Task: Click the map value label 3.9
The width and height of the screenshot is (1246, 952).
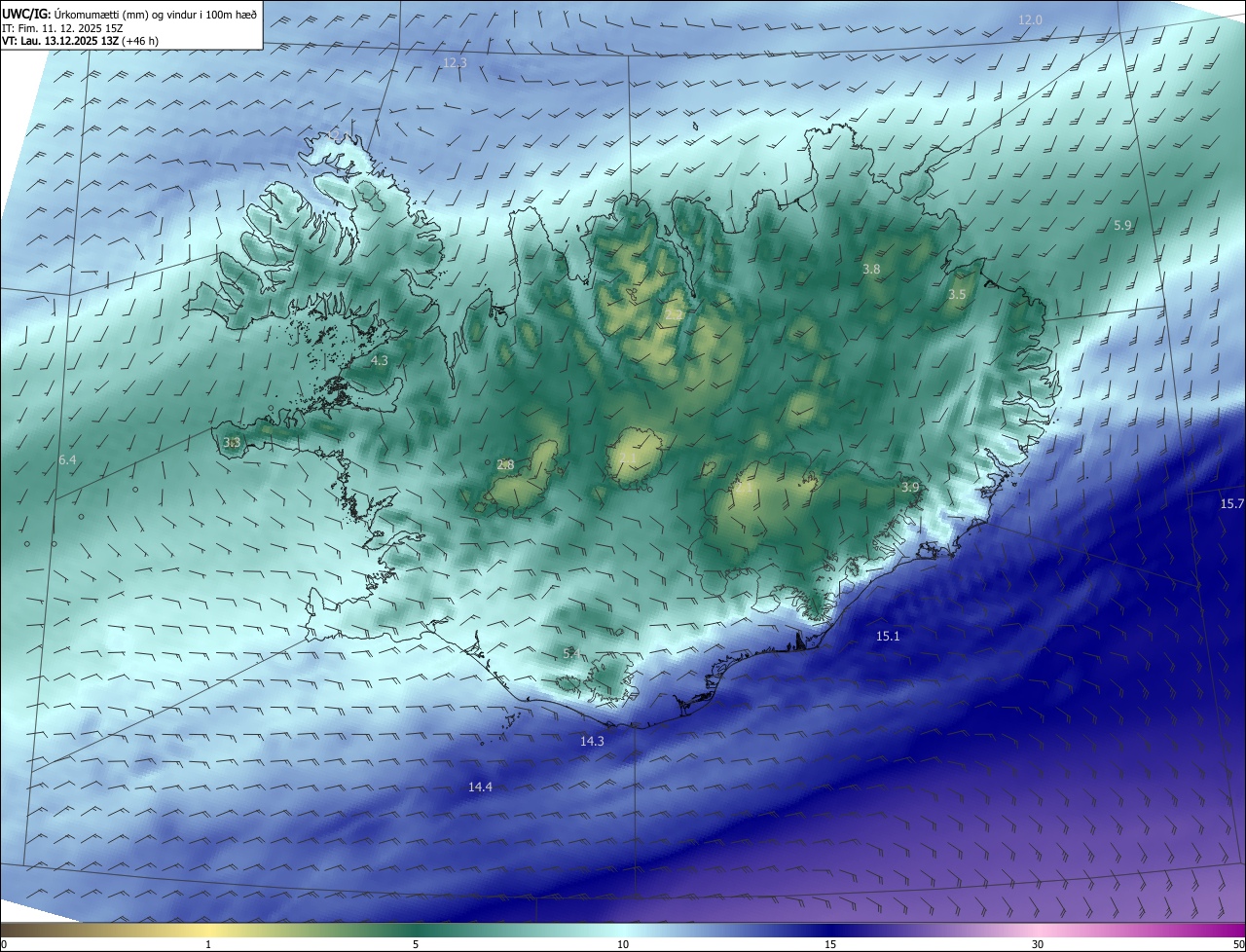Action: point(910,487)
